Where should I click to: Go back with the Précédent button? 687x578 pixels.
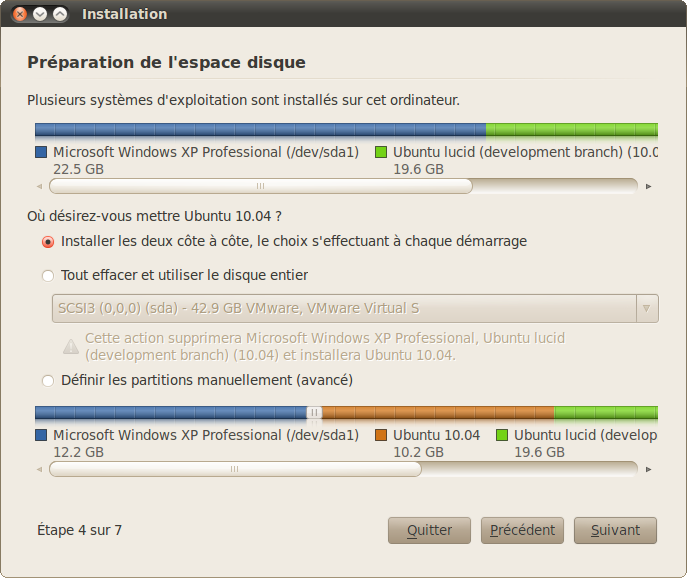coord(523,530)
